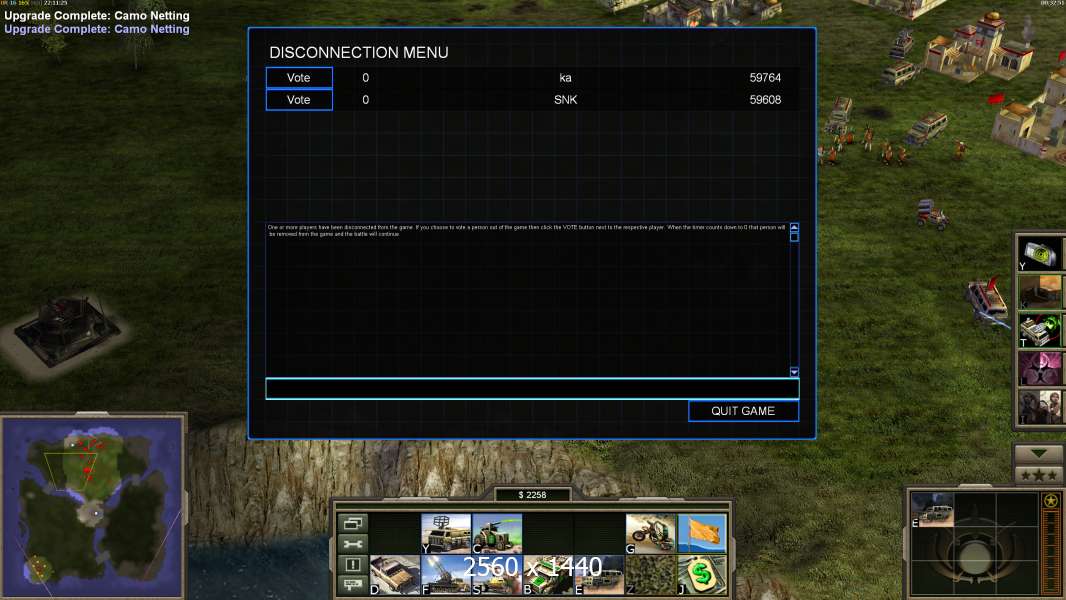Select player name ka

[565, 77]
